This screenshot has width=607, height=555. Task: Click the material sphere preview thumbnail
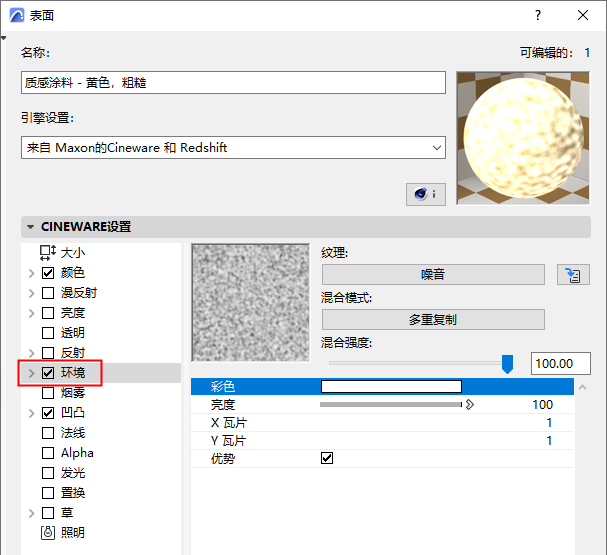523,138
